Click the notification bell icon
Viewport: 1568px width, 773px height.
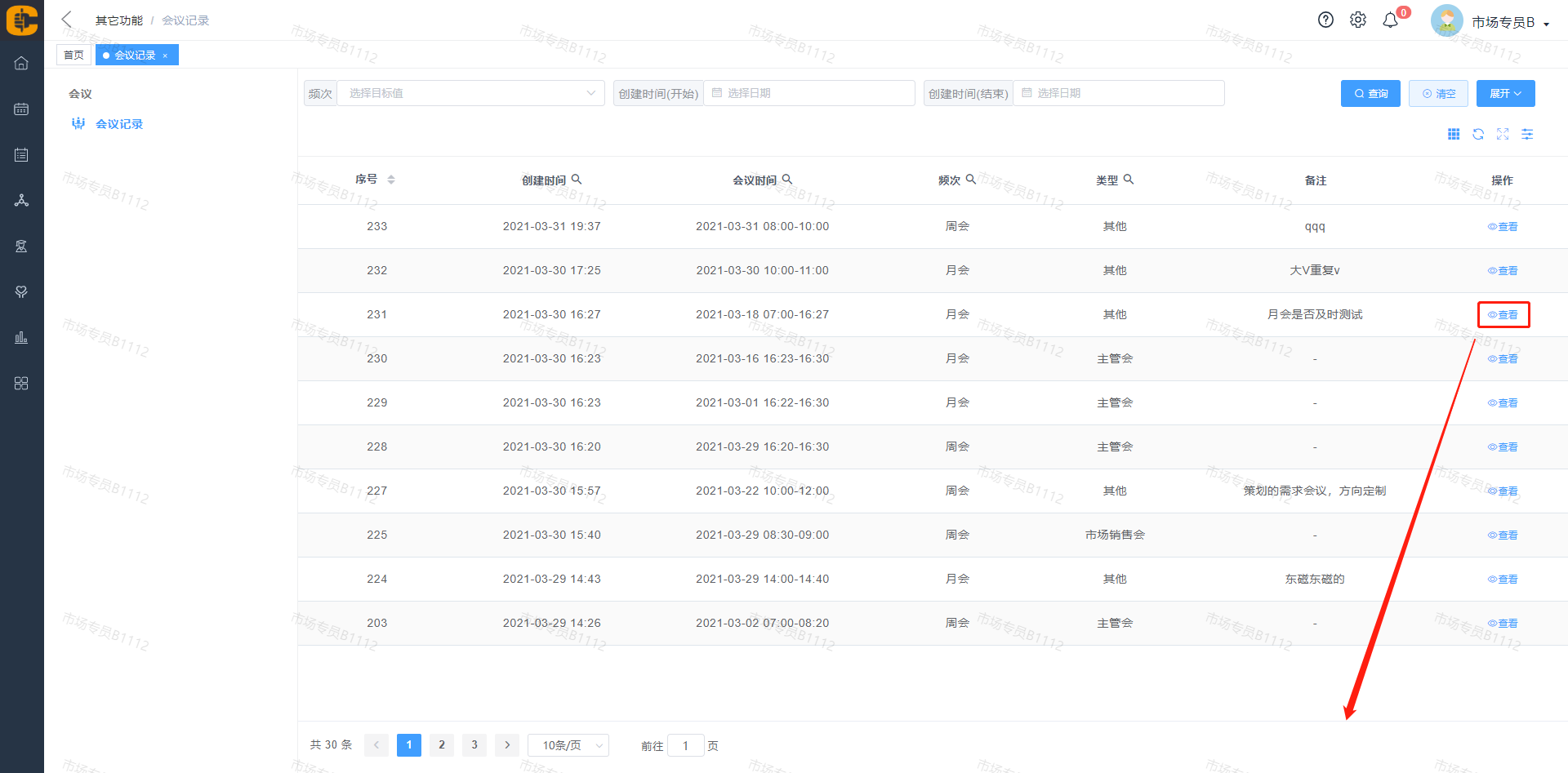pos(1390,20)
